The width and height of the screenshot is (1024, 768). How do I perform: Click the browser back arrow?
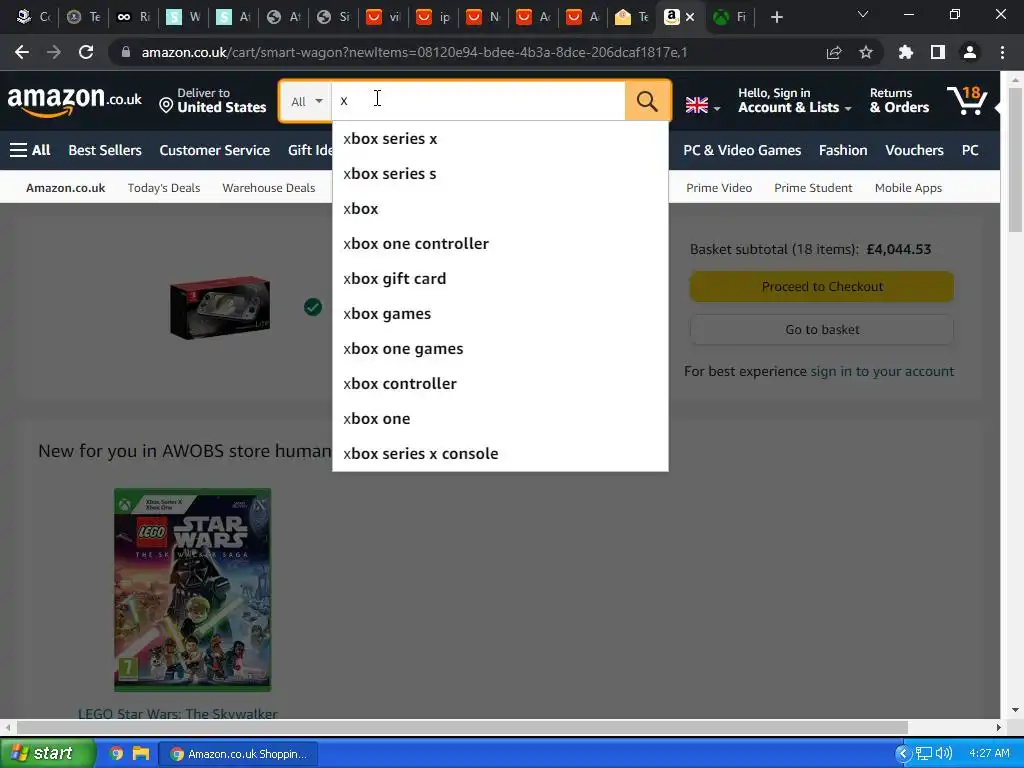click(x=22, y=52)
